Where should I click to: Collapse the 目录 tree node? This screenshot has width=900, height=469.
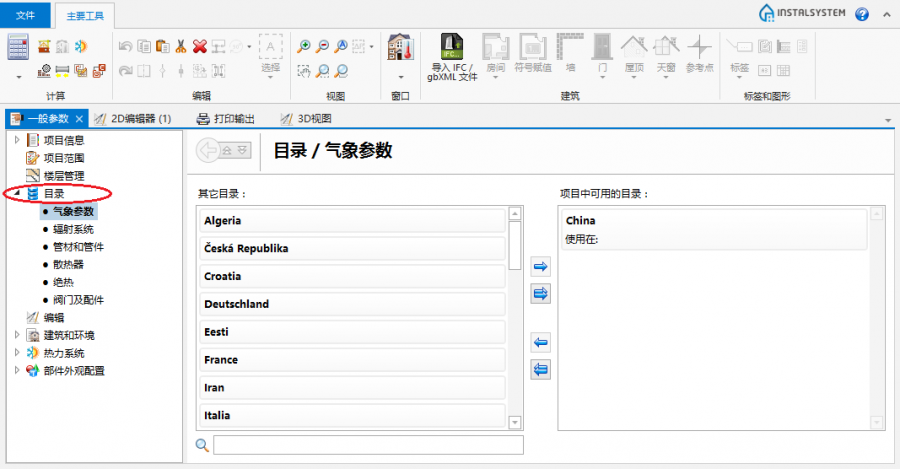click(x=17, y=194)
